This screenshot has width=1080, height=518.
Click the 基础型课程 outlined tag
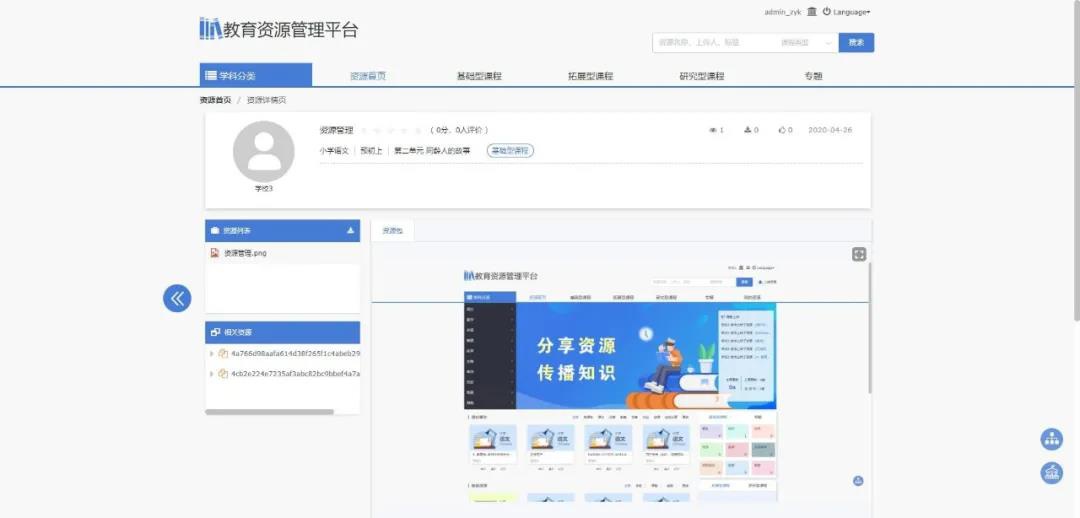click(x=510, y=150)
